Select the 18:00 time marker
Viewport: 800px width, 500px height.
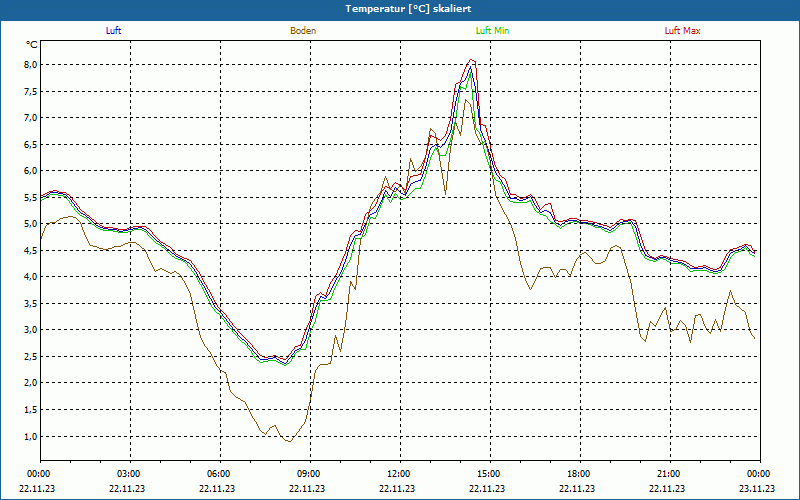578,474
